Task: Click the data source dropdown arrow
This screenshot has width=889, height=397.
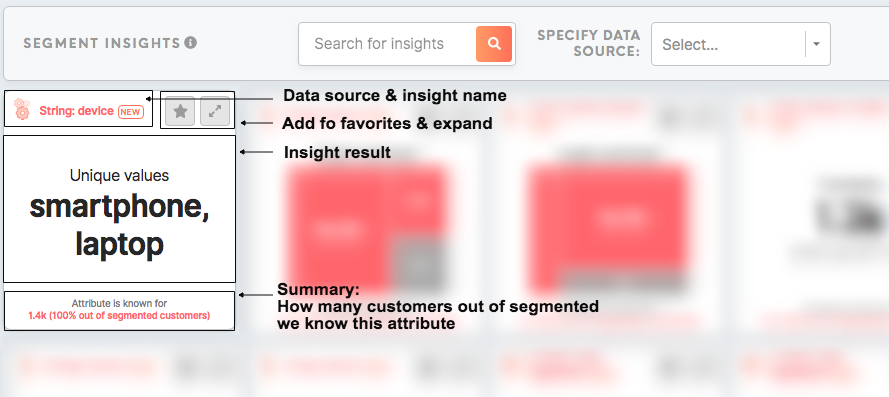Action: (x=816, y=44)
